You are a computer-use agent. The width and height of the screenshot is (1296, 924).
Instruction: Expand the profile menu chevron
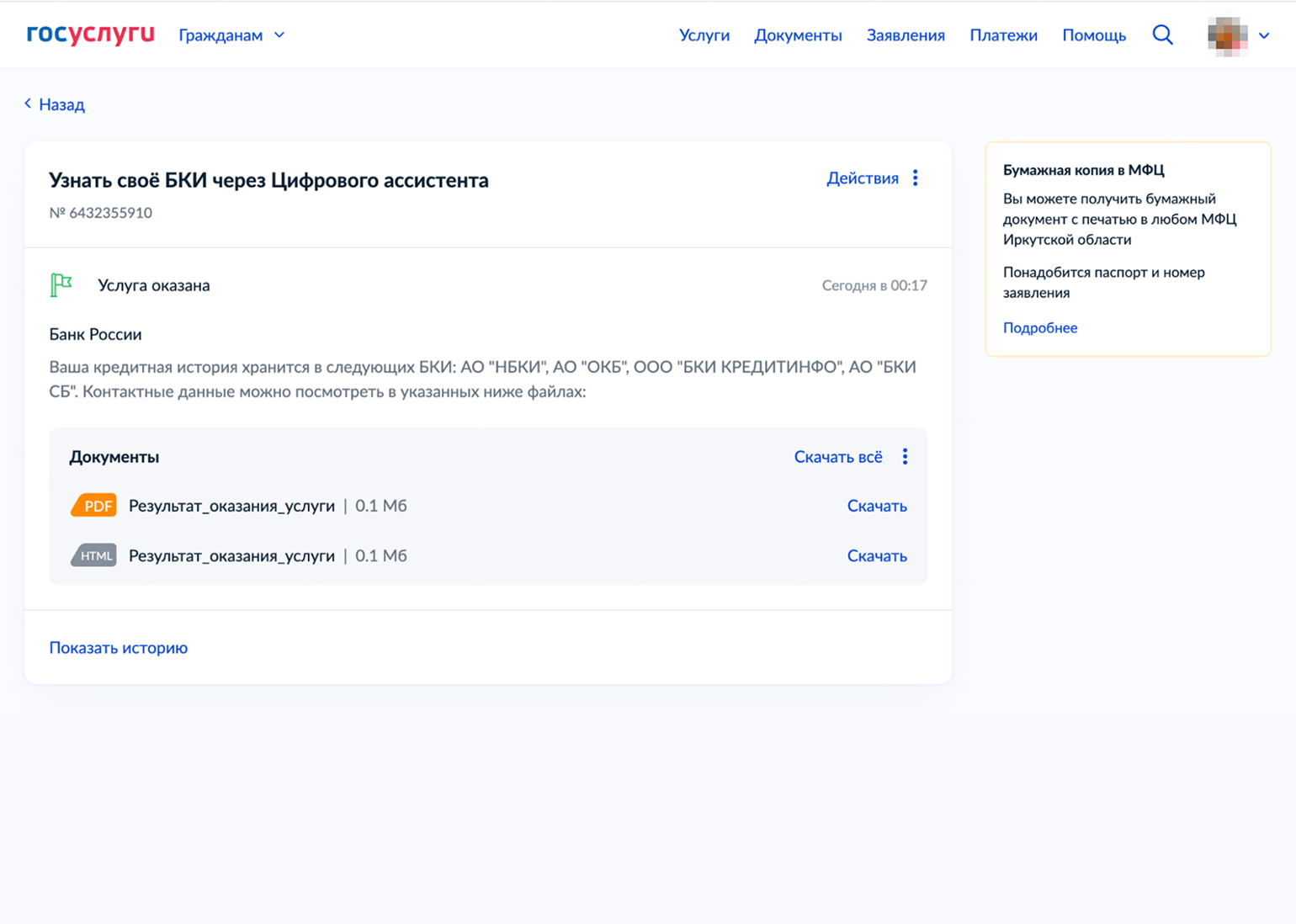[1264, 35]
